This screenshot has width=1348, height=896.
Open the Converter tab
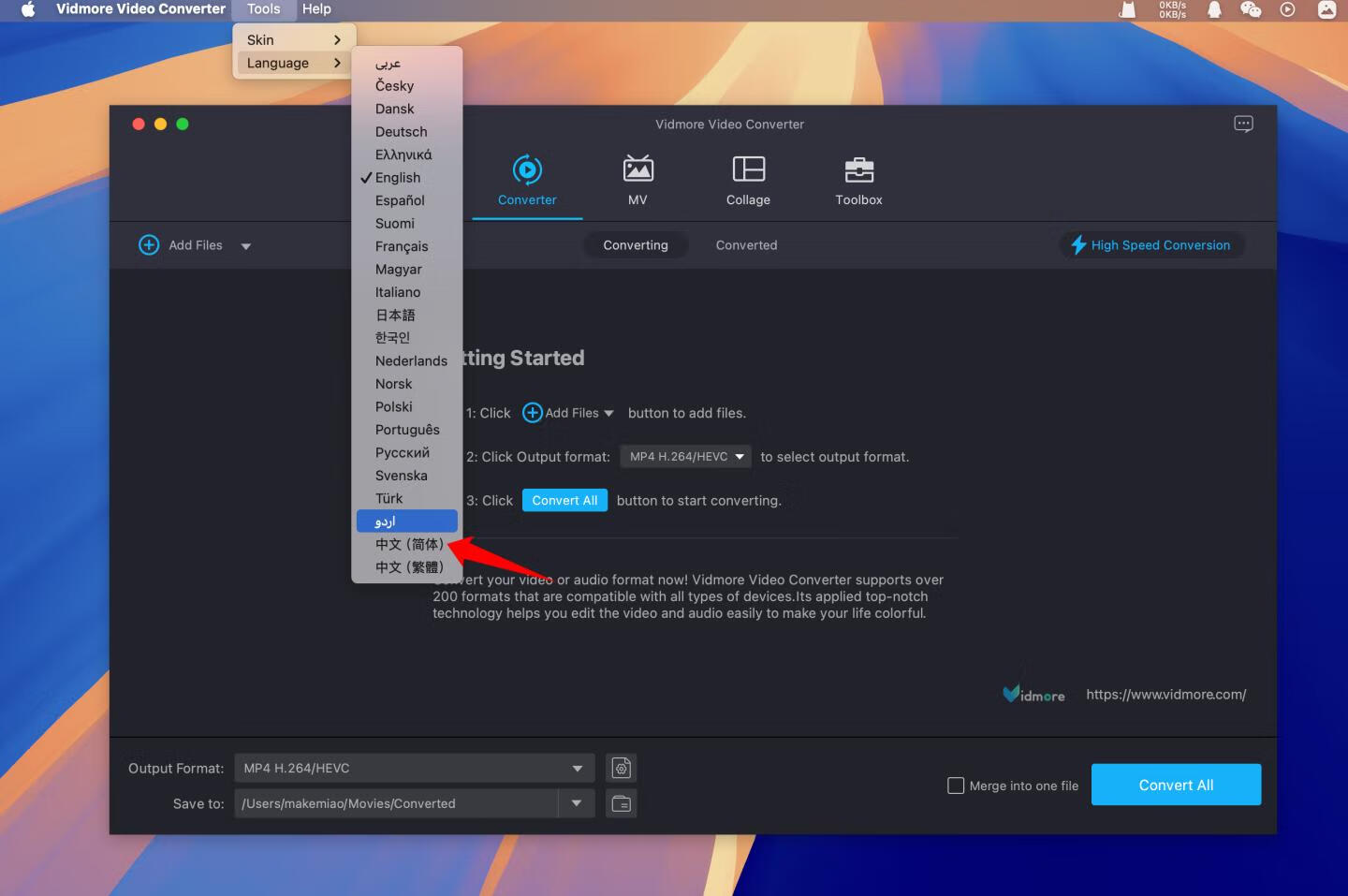click(527, 182)
